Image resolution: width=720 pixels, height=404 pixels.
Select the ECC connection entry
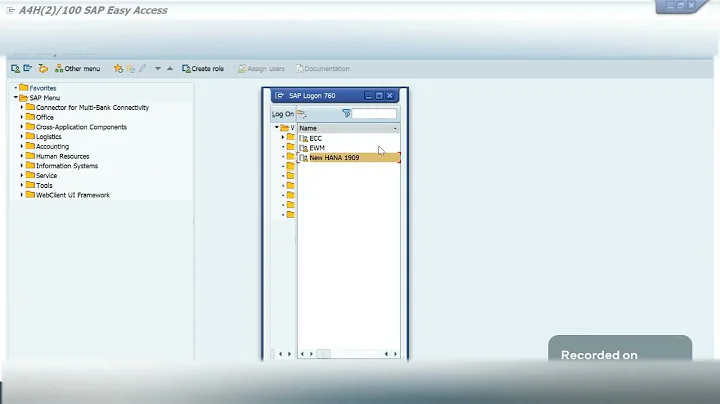coord(315,138)
